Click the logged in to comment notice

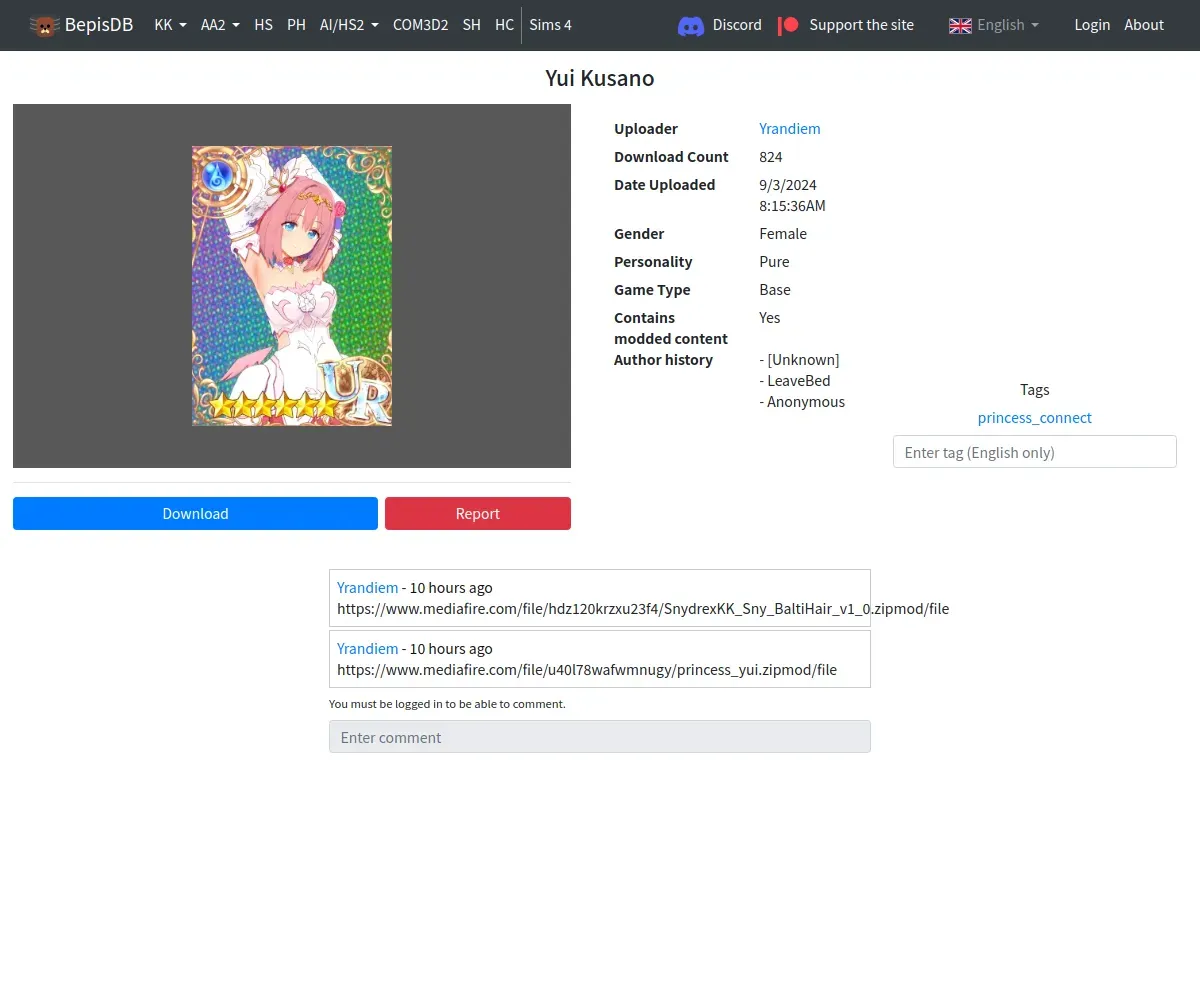point(447,704)
